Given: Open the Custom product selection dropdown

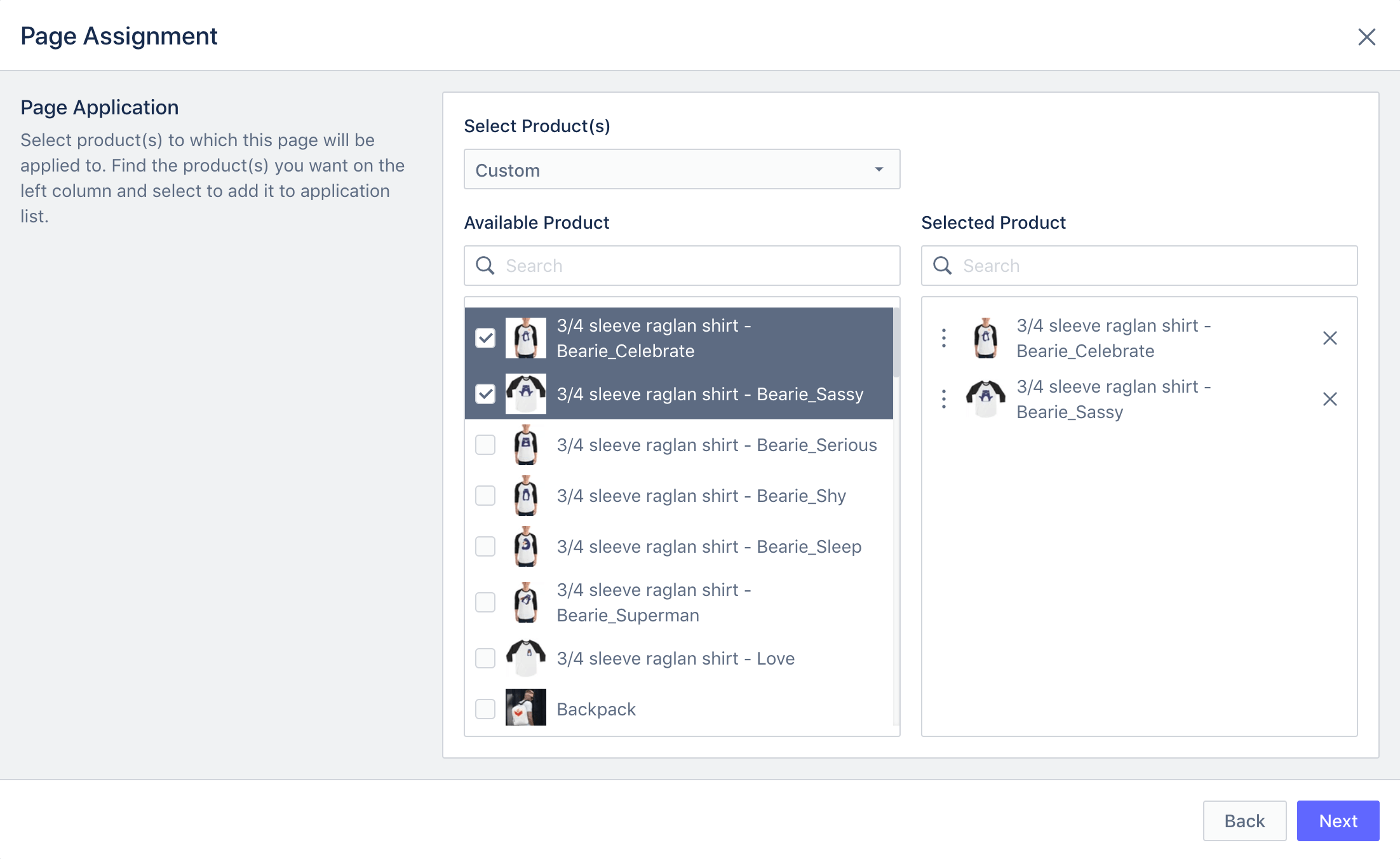Looking at the screenshot, I should click(x=682, y=170).
